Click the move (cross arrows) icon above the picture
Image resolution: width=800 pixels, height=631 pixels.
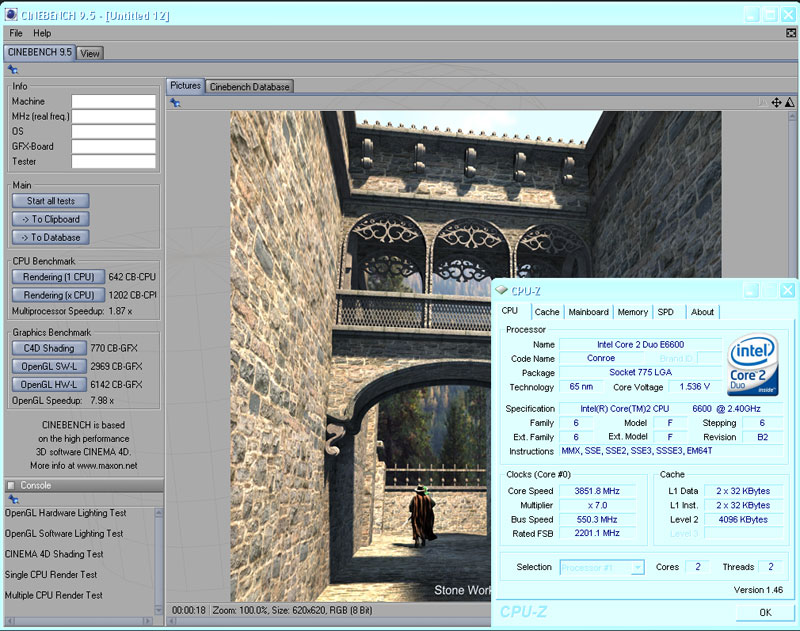pyautogui.click(x=777, y=102)
